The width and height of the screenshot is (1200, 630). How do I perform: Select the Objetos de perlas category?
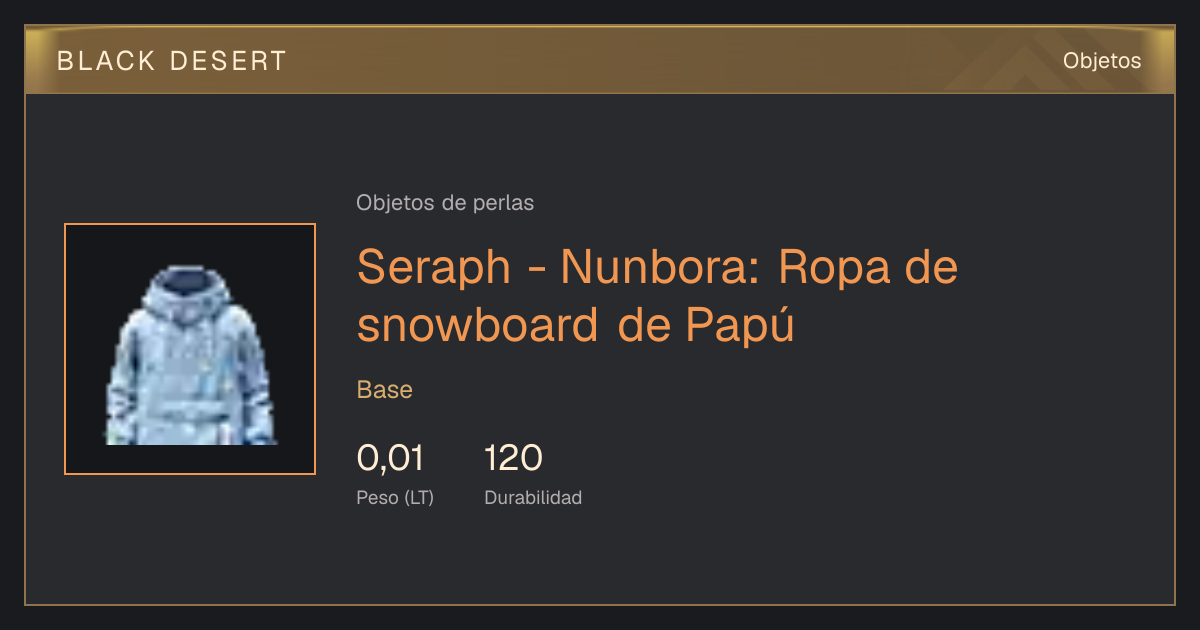445,203
